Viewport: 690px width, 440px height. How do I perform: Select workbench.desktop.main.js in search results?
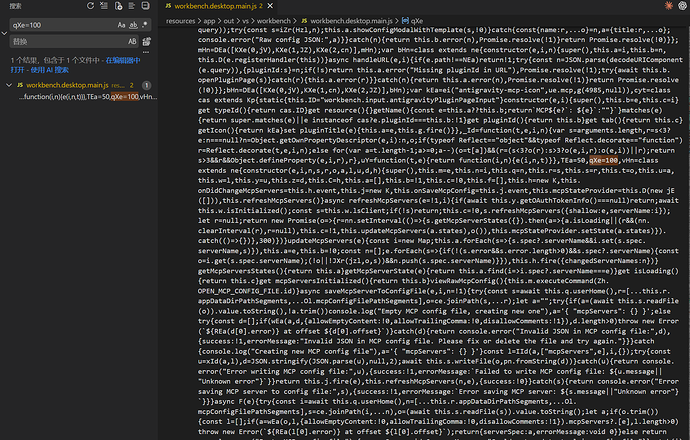pyautogui.click(x=67, y=85)
